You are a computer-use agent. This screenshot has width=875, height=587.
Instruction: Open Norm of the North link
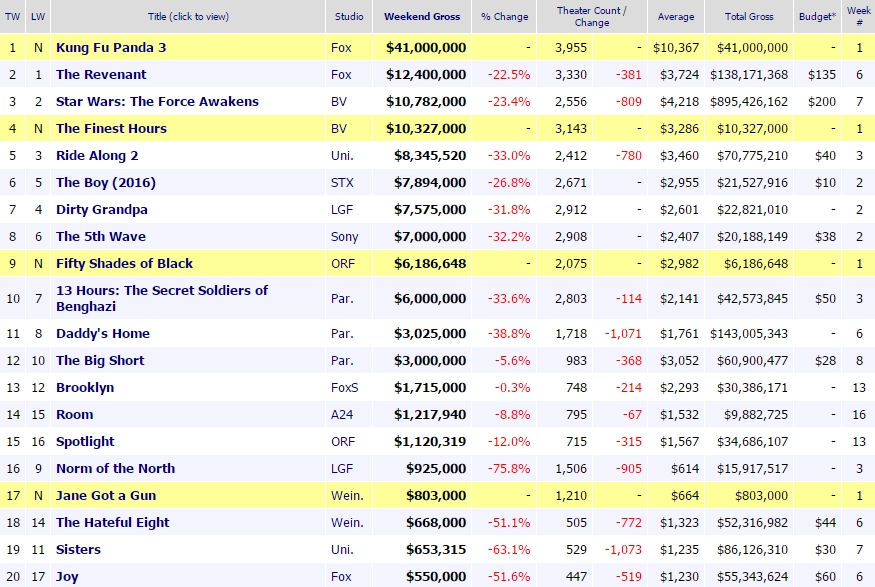point(116,468)
